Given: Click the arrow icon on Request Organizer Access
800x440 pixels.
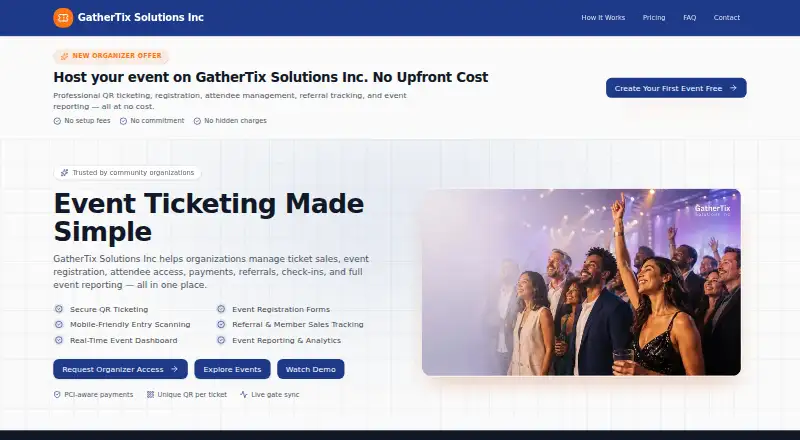Looking at the screenshot, I should tap(174, 369).
